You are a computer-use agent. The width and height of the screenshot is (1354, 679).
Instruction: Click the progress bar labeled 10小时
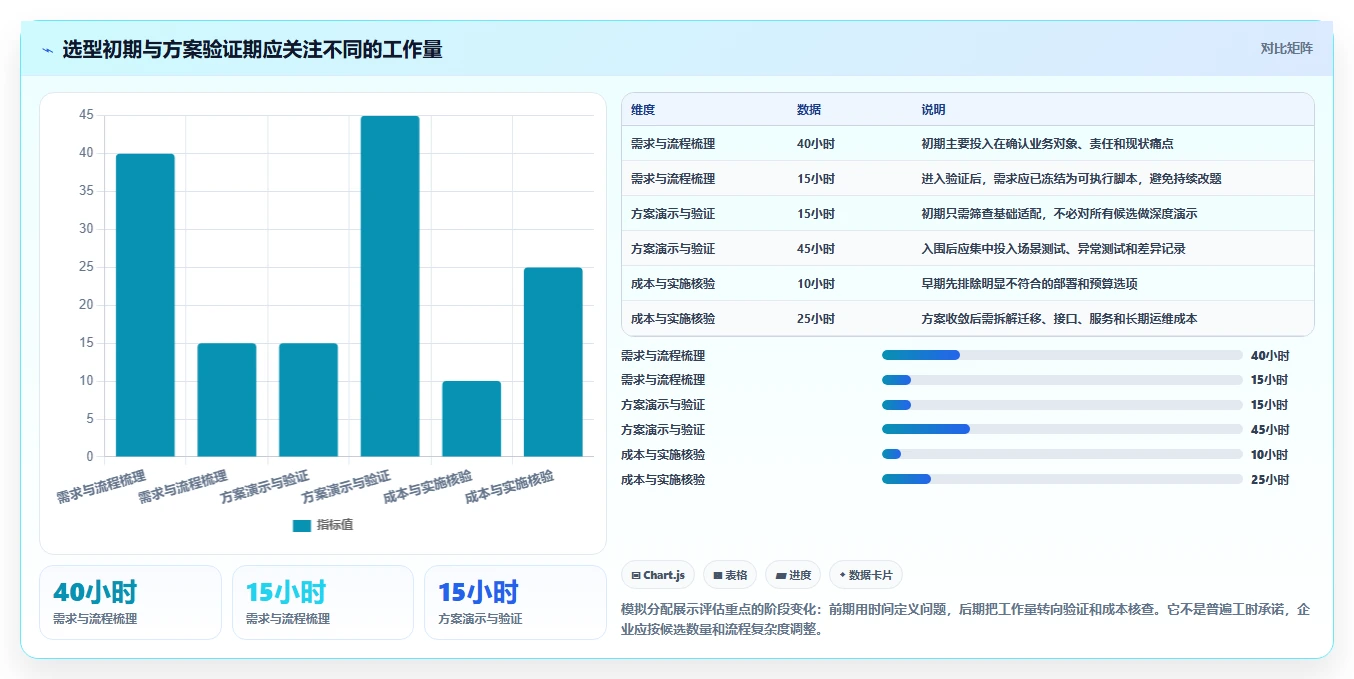click(x=1062, y=454)
